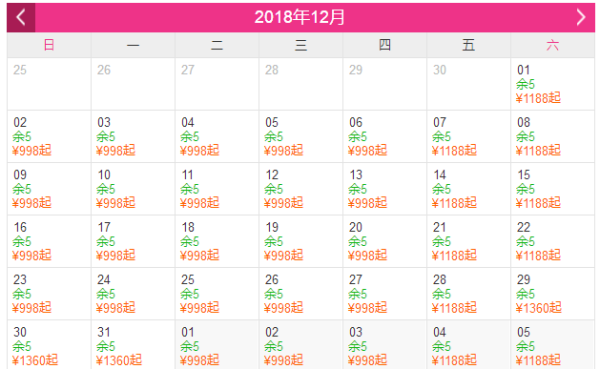Click greyed-out November 27 cell
Image resolution: width=600 pixels, height=369 pixels.
pos(217,84)
